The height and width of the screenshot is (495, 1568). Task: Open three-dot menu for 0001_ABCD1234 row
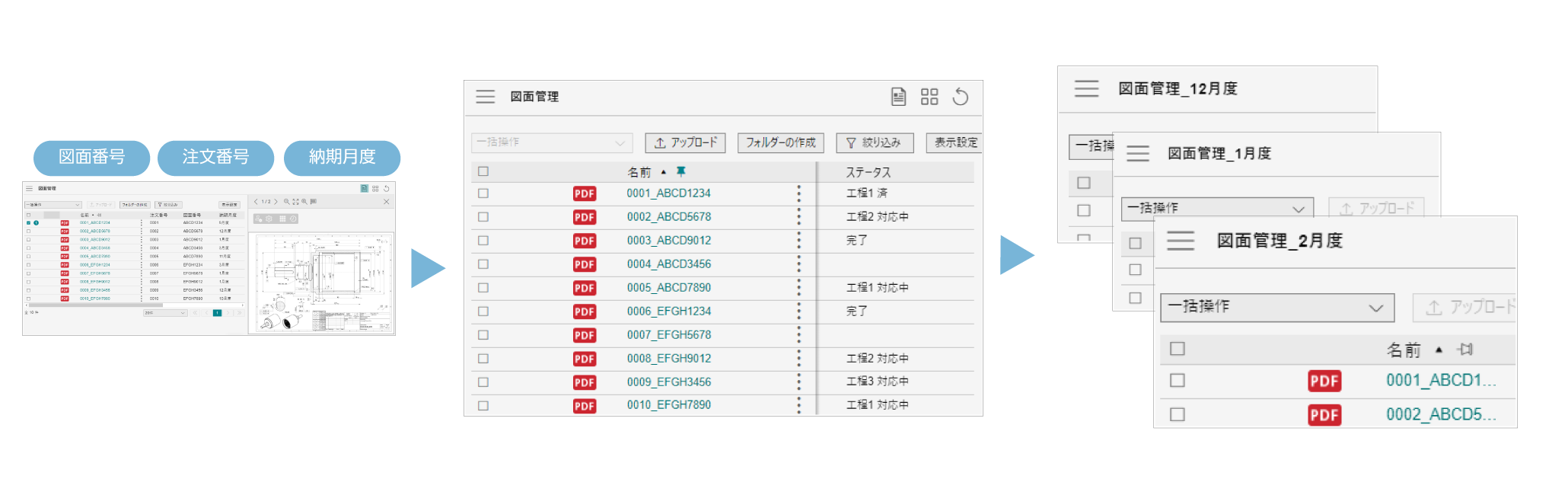[798, 193]
